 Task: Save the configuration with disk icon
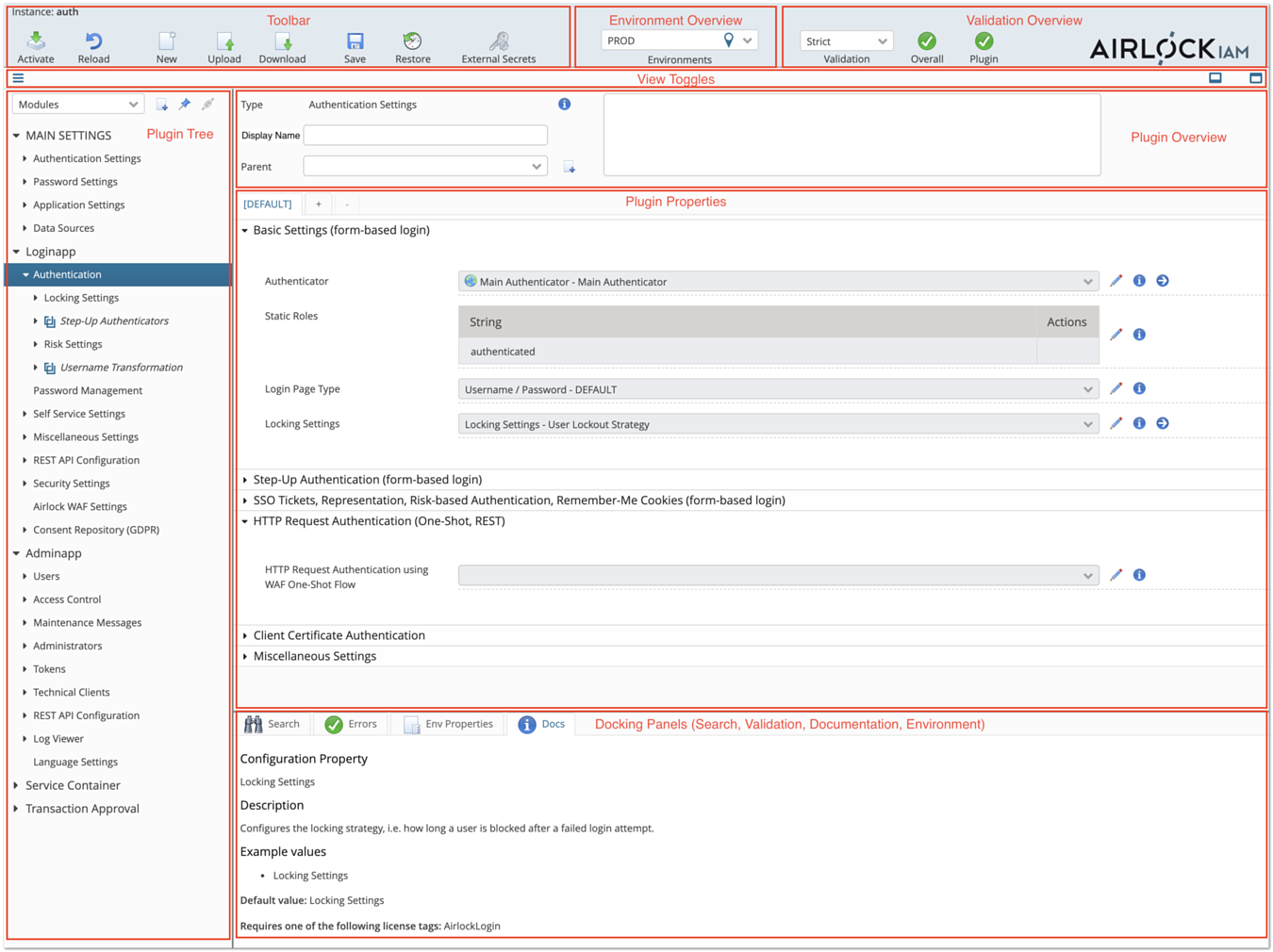(355, 41)
